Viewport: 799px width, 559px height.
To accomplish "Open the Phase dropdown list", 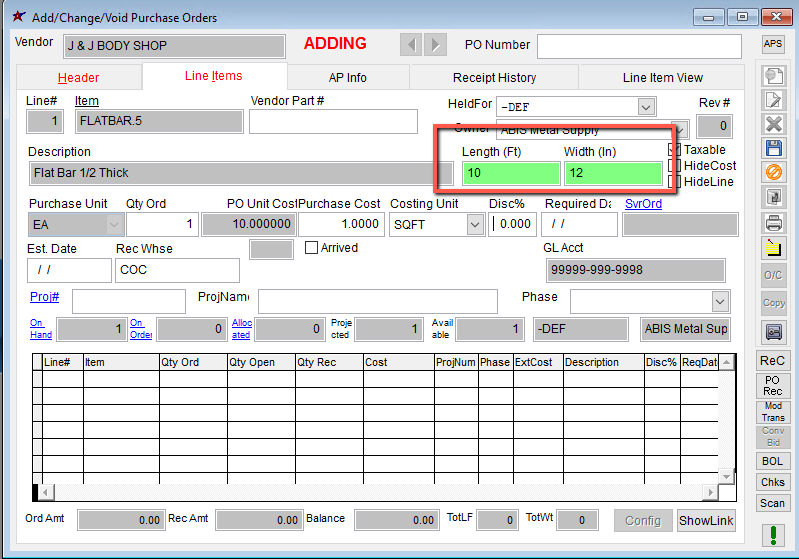I will pos(719,302).
